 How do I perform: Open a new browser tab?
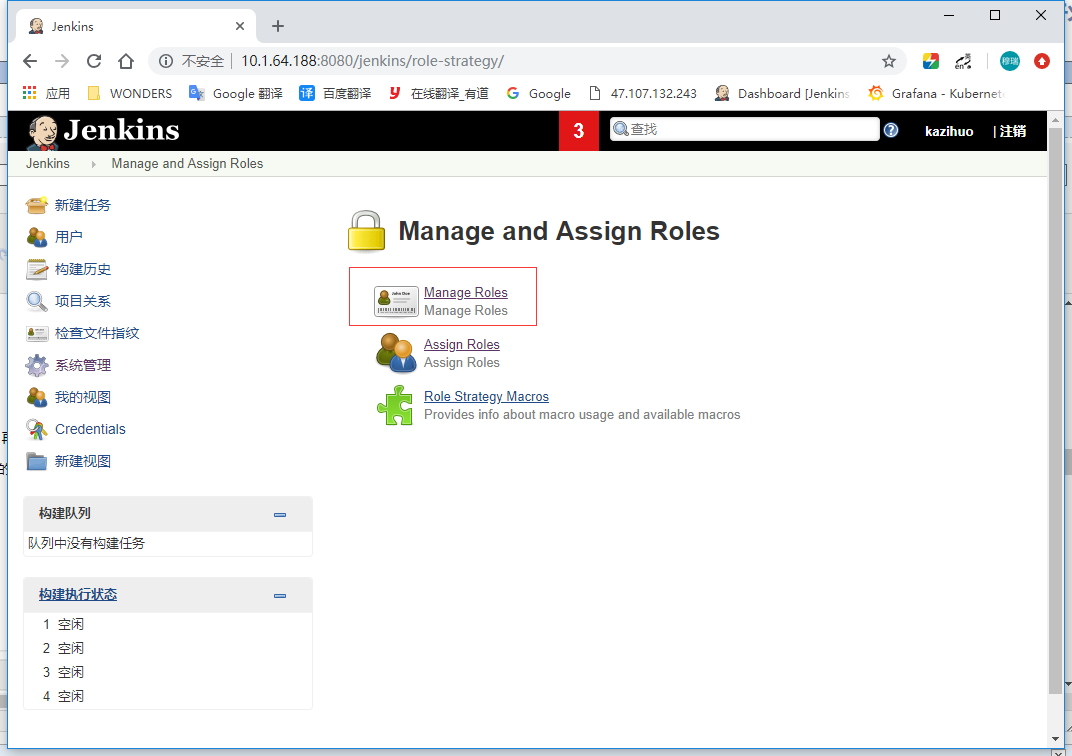pos(278,26)
